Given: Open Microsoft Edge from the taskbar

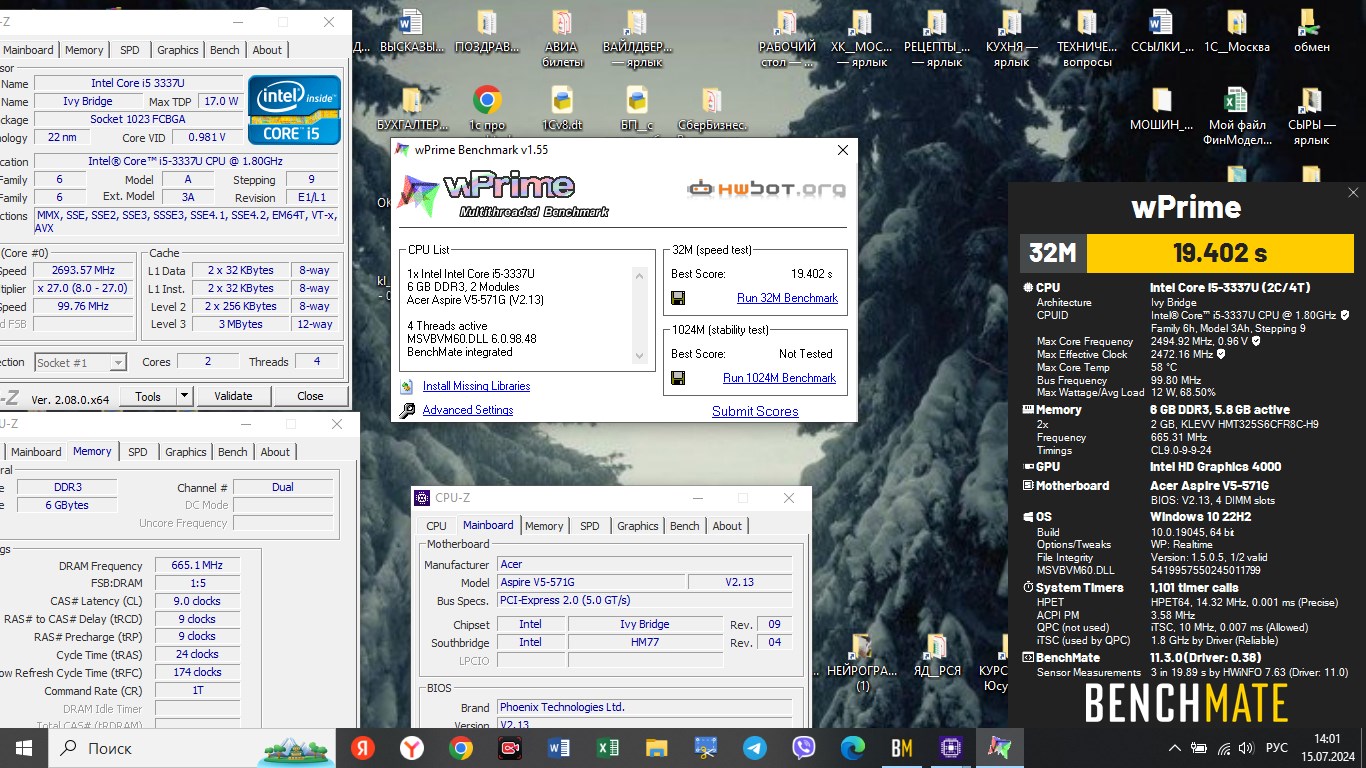Looking at the screenshot, I should click(x=852, y=747).
